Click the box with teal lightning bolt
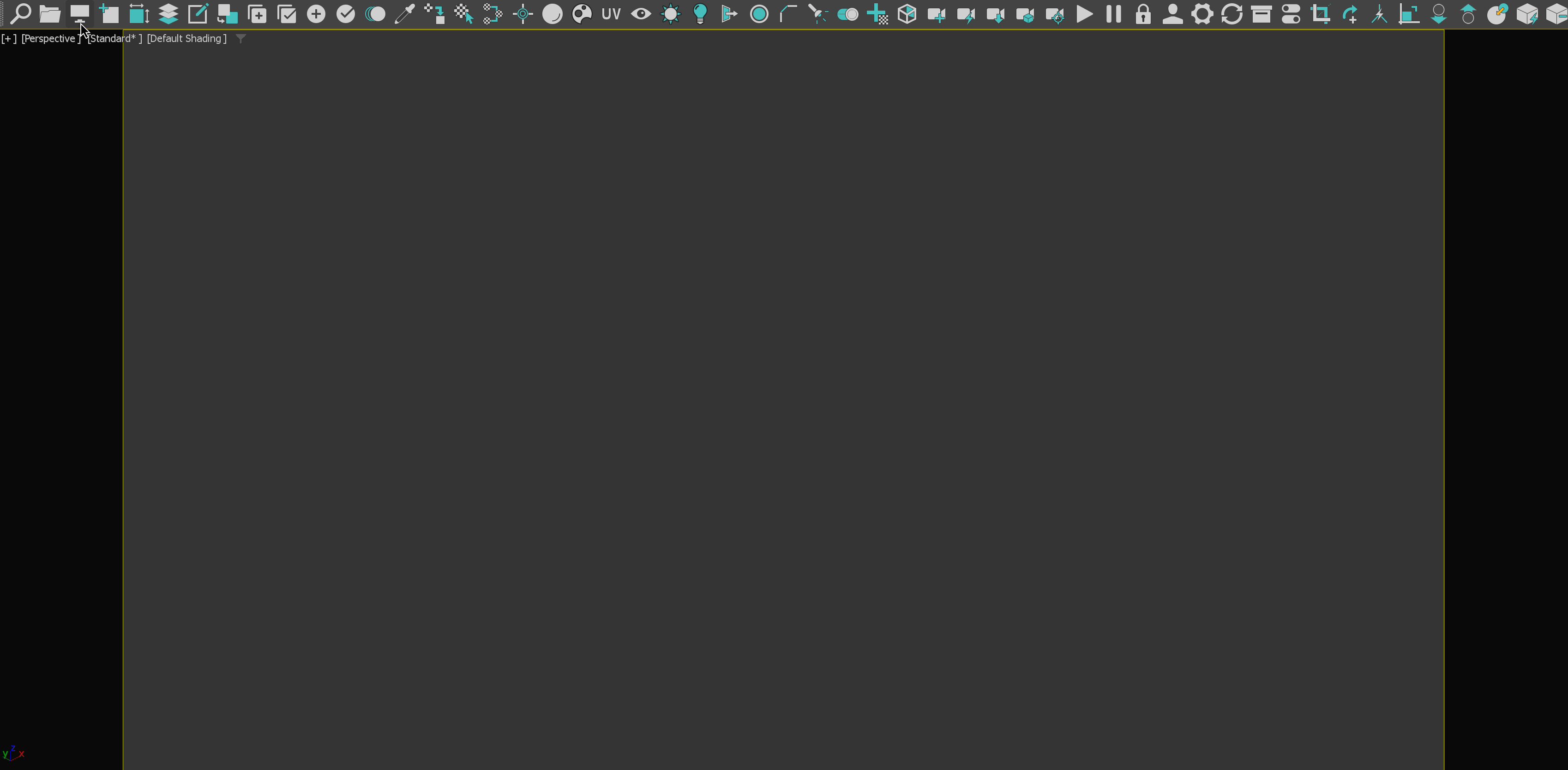Image resolution: width=1568 pixels, height=770 pixels. point(1527,13)
